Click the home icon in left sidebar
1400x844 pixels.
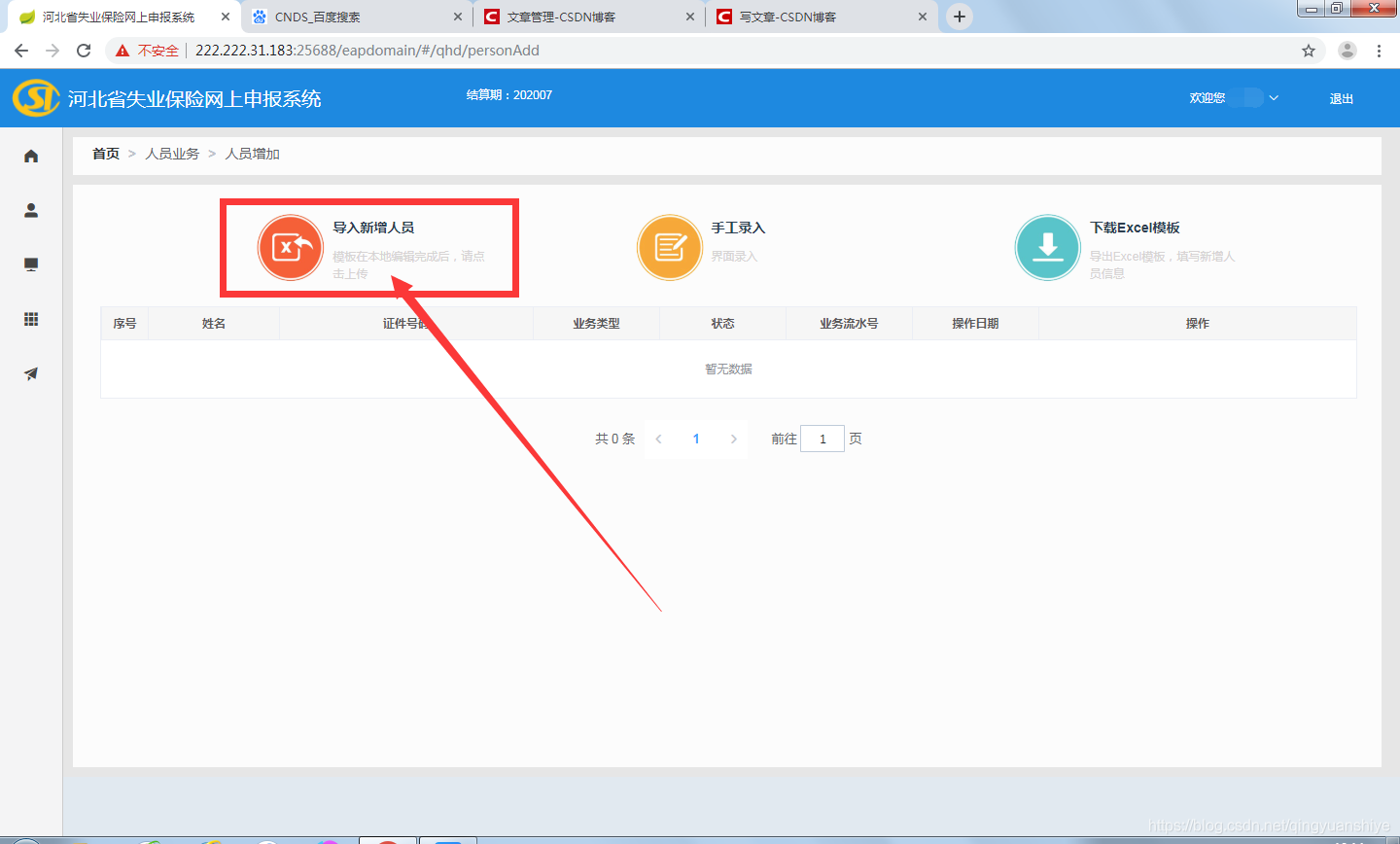tap(31, 156)
